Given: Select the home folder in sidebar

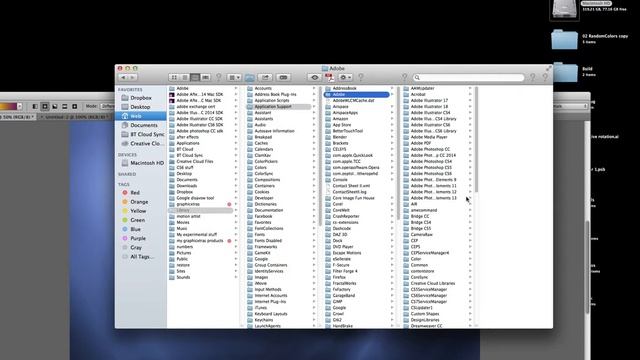Looking at the screenshot, I should [141, 116].
